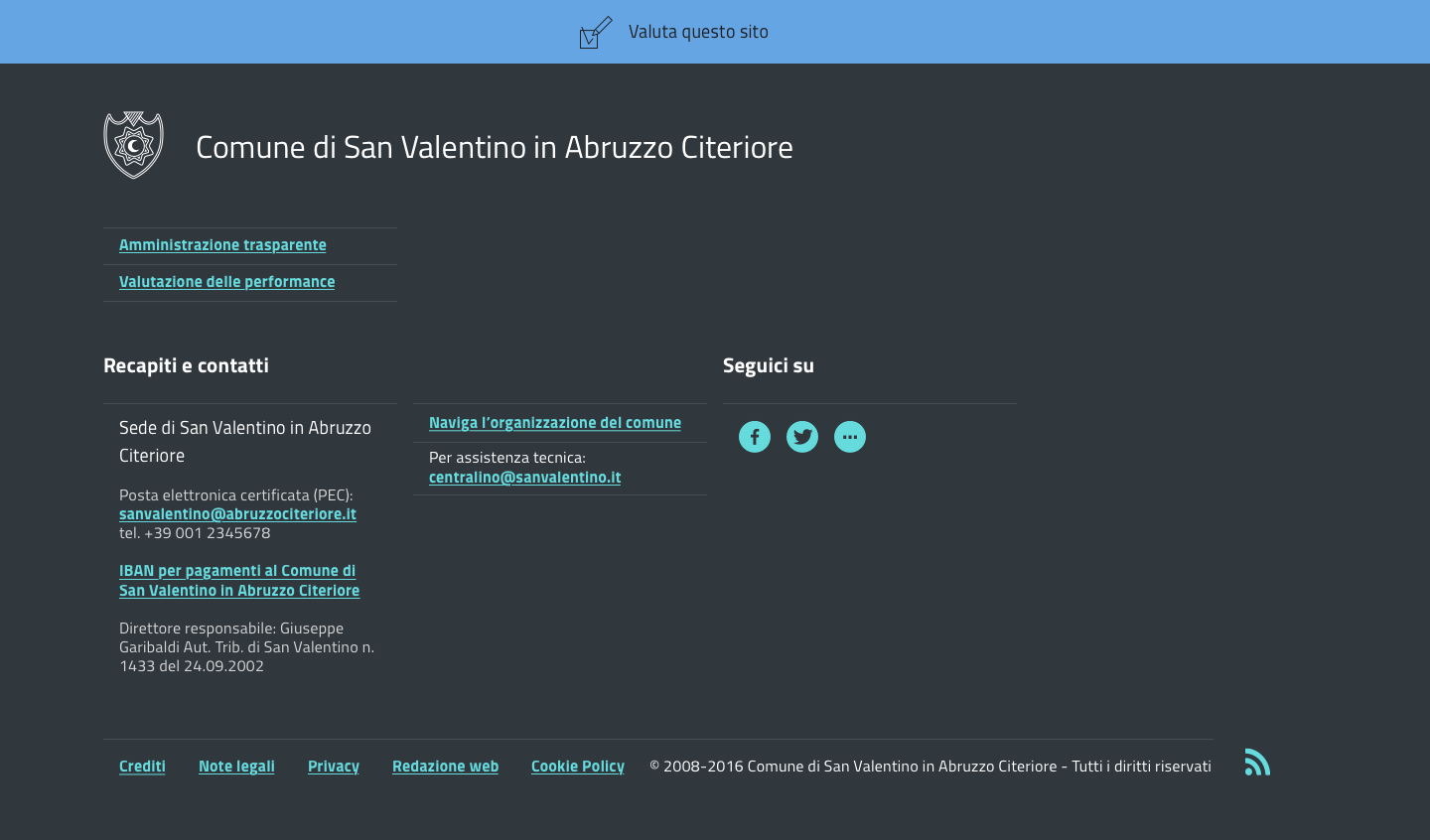Open the Cookie Policy footer link
The width and height of the screenshot is (1430, 840).
point(578,767)
